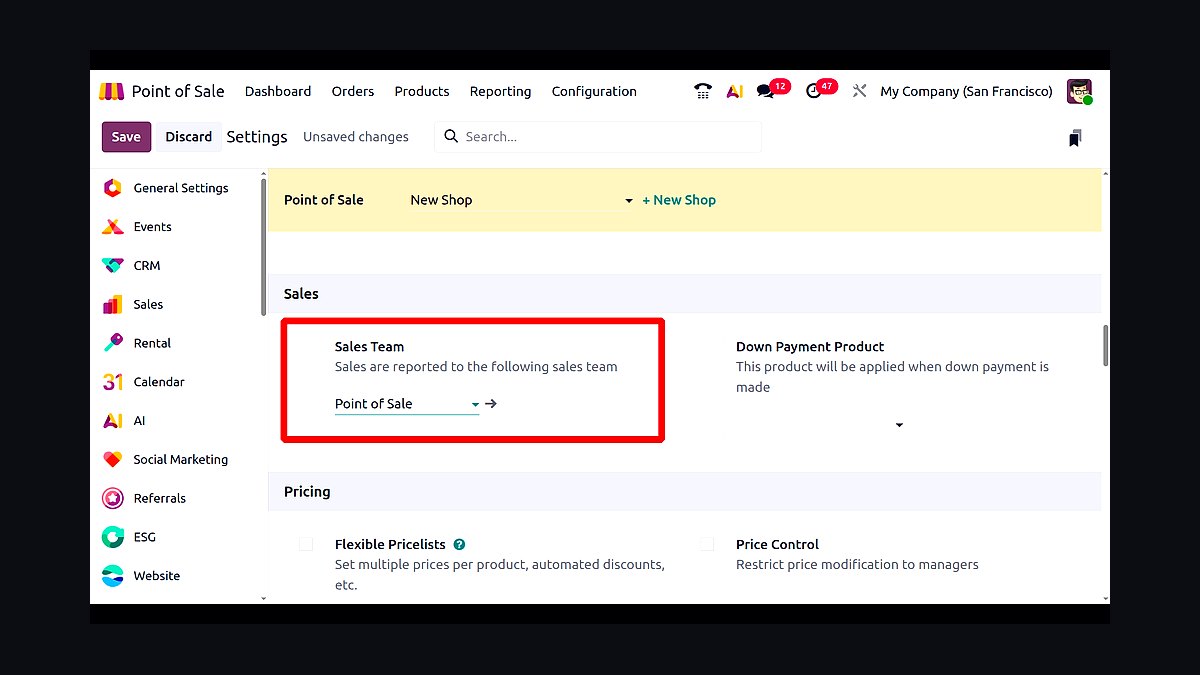
Task: Click the Unsaved changes status text
Action: (x=356, y=137)
